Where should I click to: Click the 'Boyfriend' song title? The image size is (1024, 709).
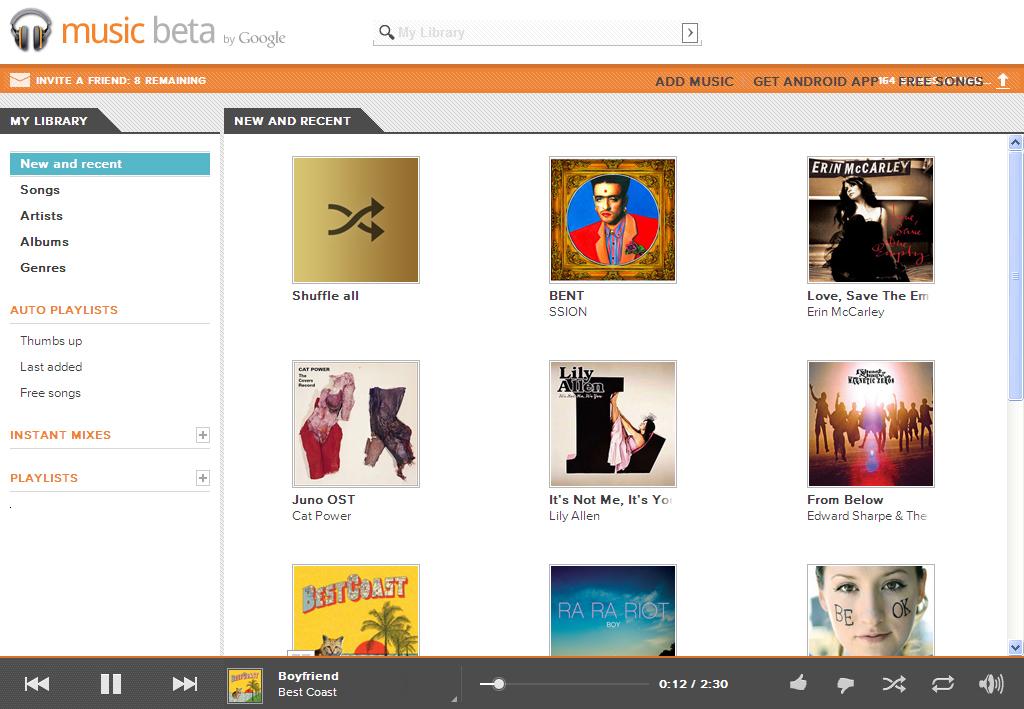click(x=308, y=676)
